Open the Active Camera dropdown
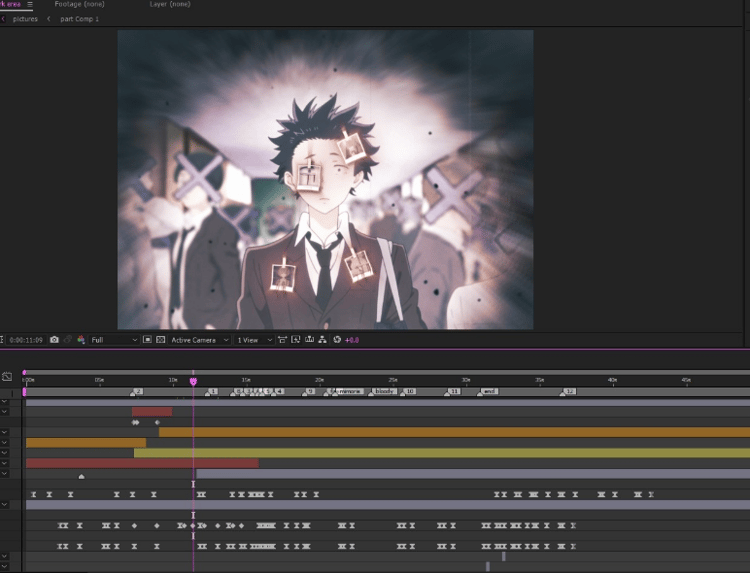The height and width of the screenshot is (573, 750). 200,340
